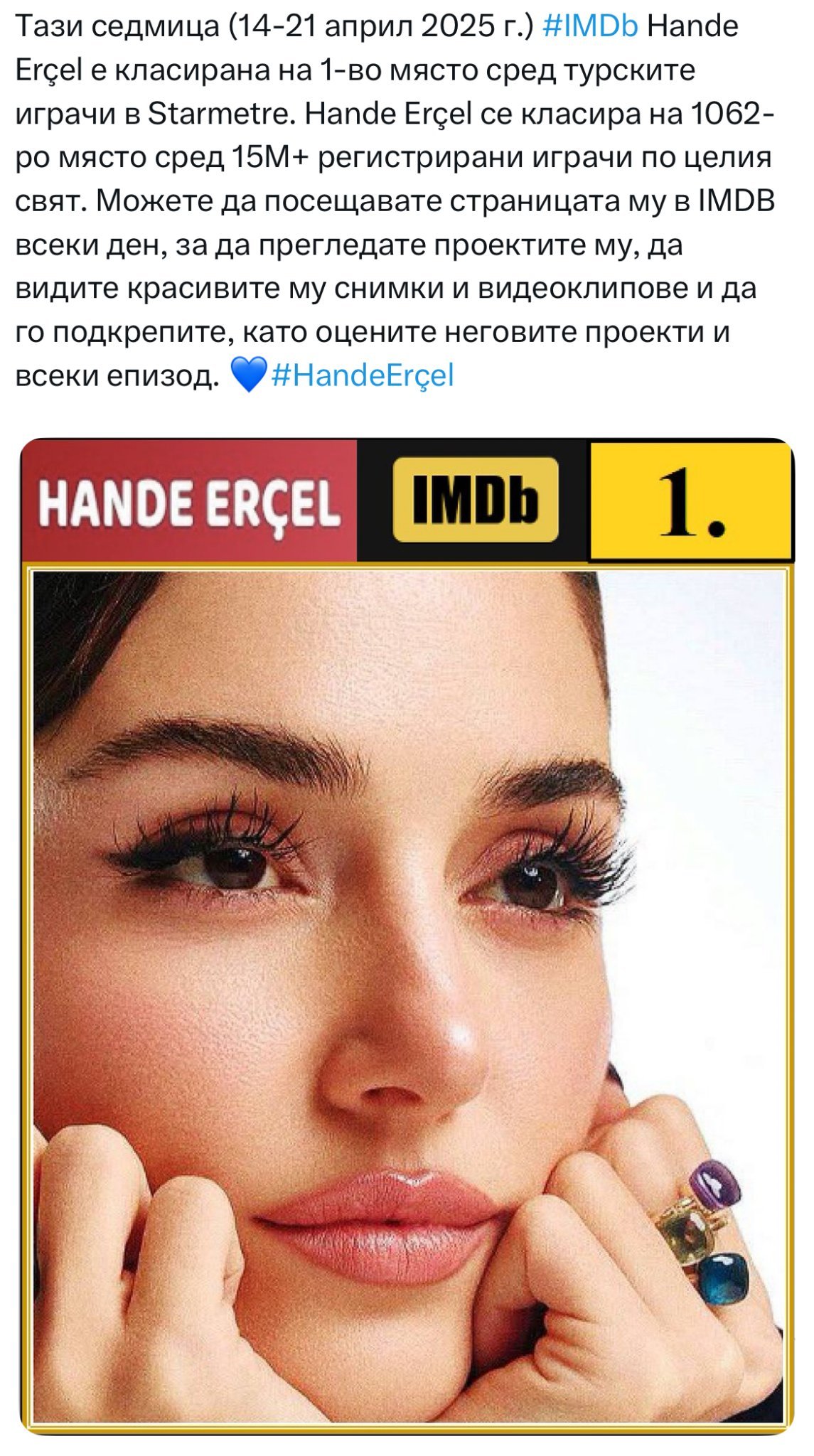Click the yellow rank box showing 1.
Screen dimensions: 814x1456
coord(690,500)
